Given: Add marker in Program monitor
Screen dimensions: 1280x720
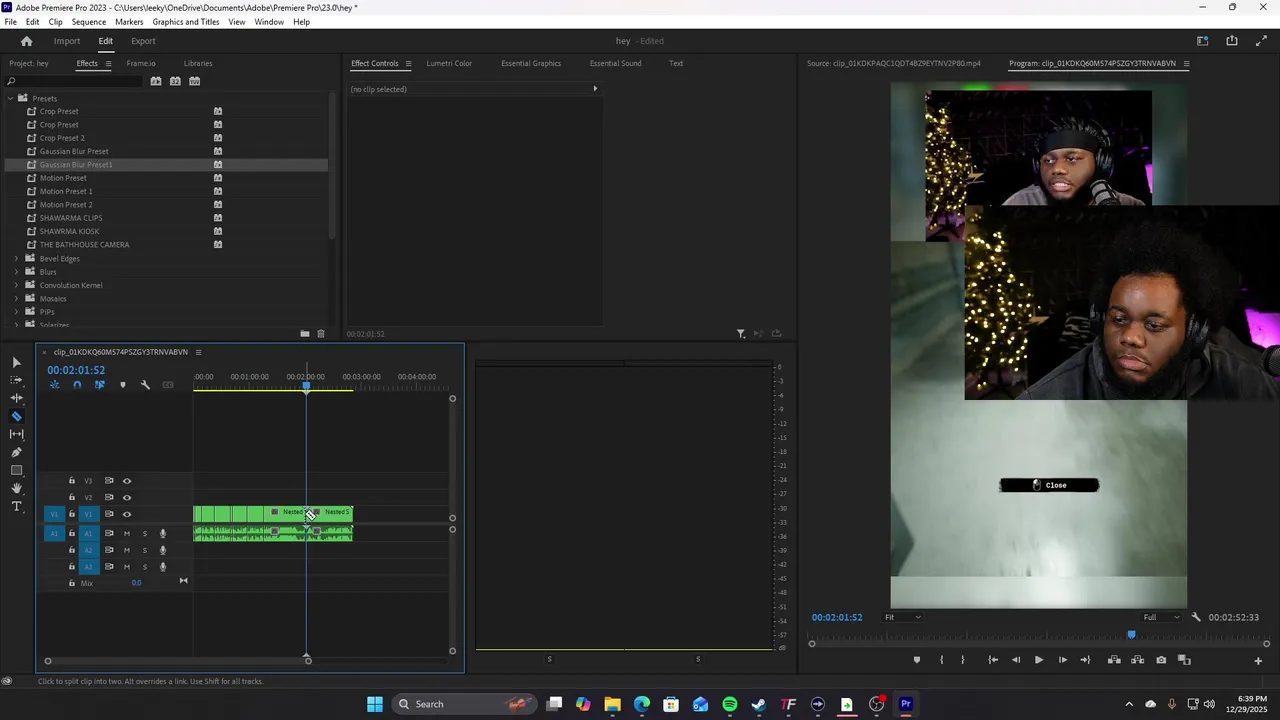Looking at the screenshot, I should click(x=917, y=660).
